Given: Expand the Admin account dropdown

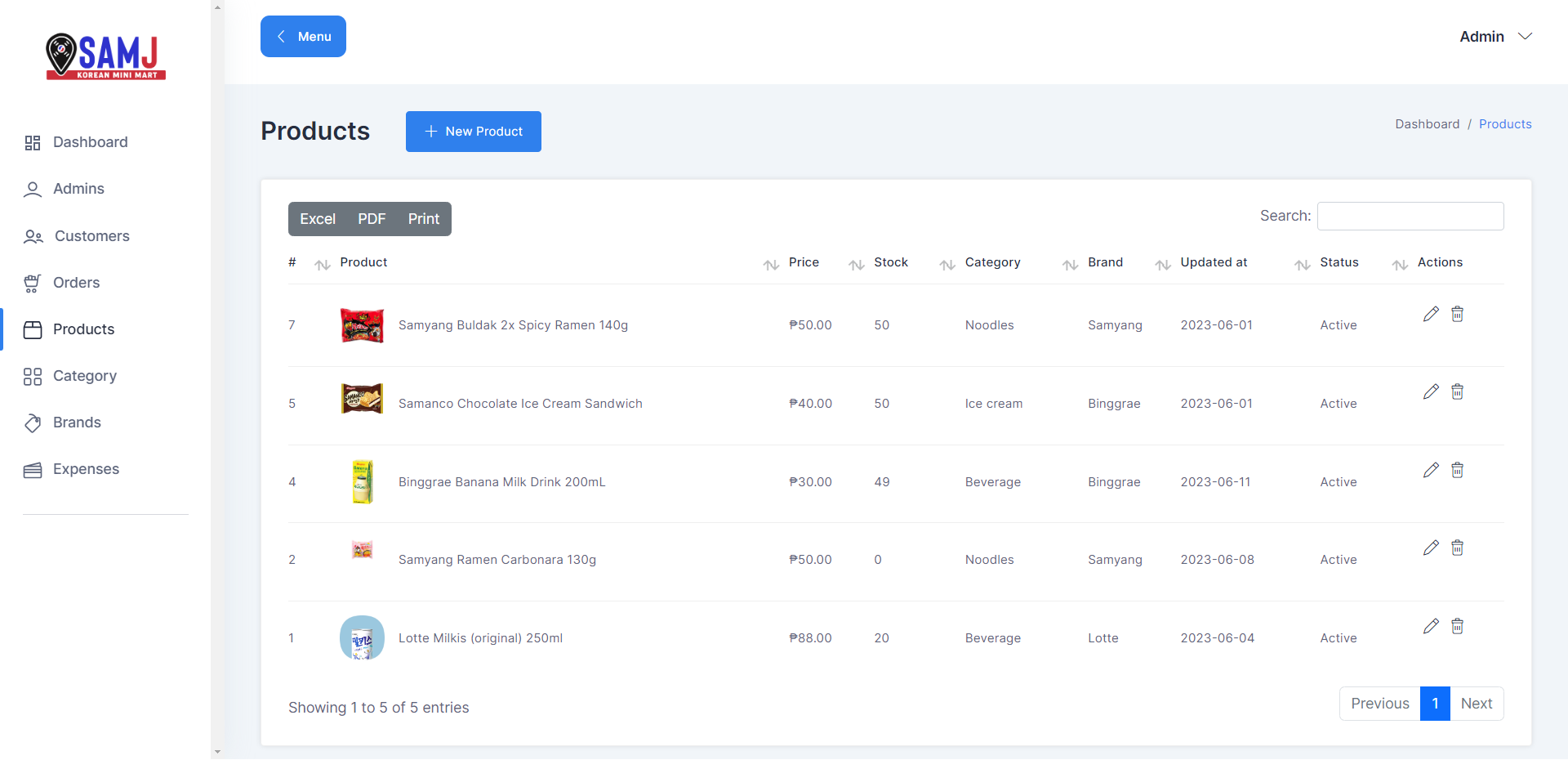Looking at the screenshot, I should point(1496,36).
